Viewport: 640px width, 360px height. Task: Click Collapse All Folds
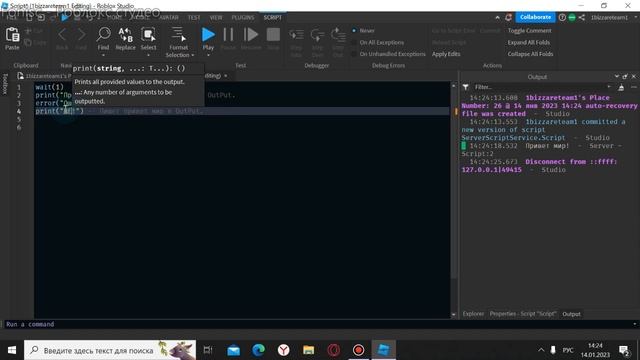pos(530,54)
